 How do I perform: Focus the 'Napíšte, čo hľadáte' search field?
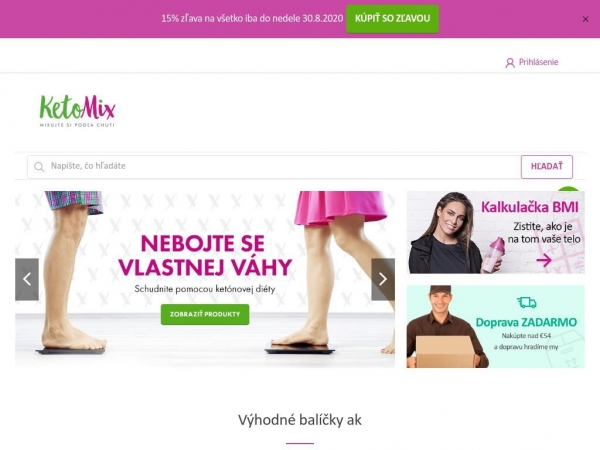274,167
